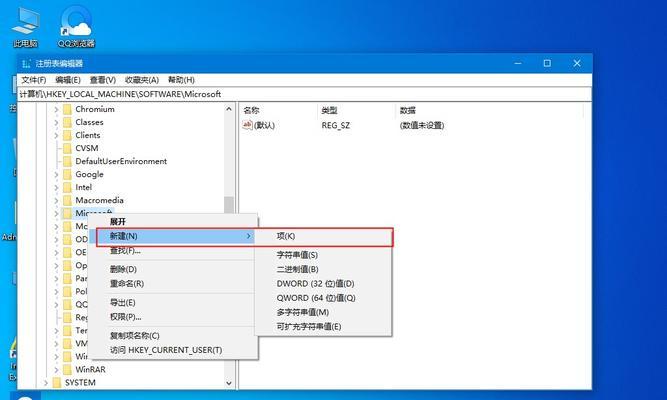Click the tree scrollbar up arrow

229,109
